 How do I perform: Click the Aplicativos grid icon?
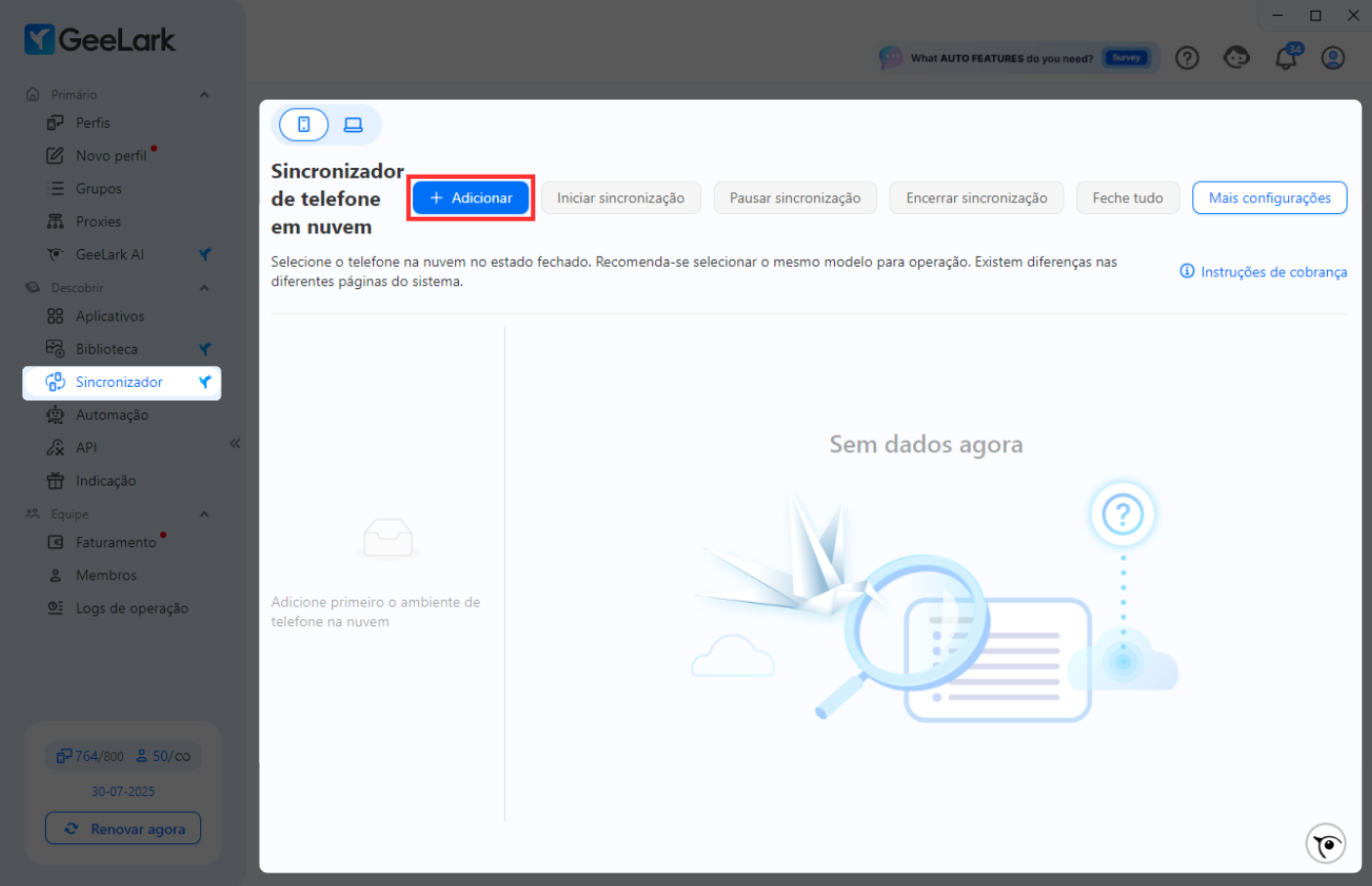click(56, 316)
